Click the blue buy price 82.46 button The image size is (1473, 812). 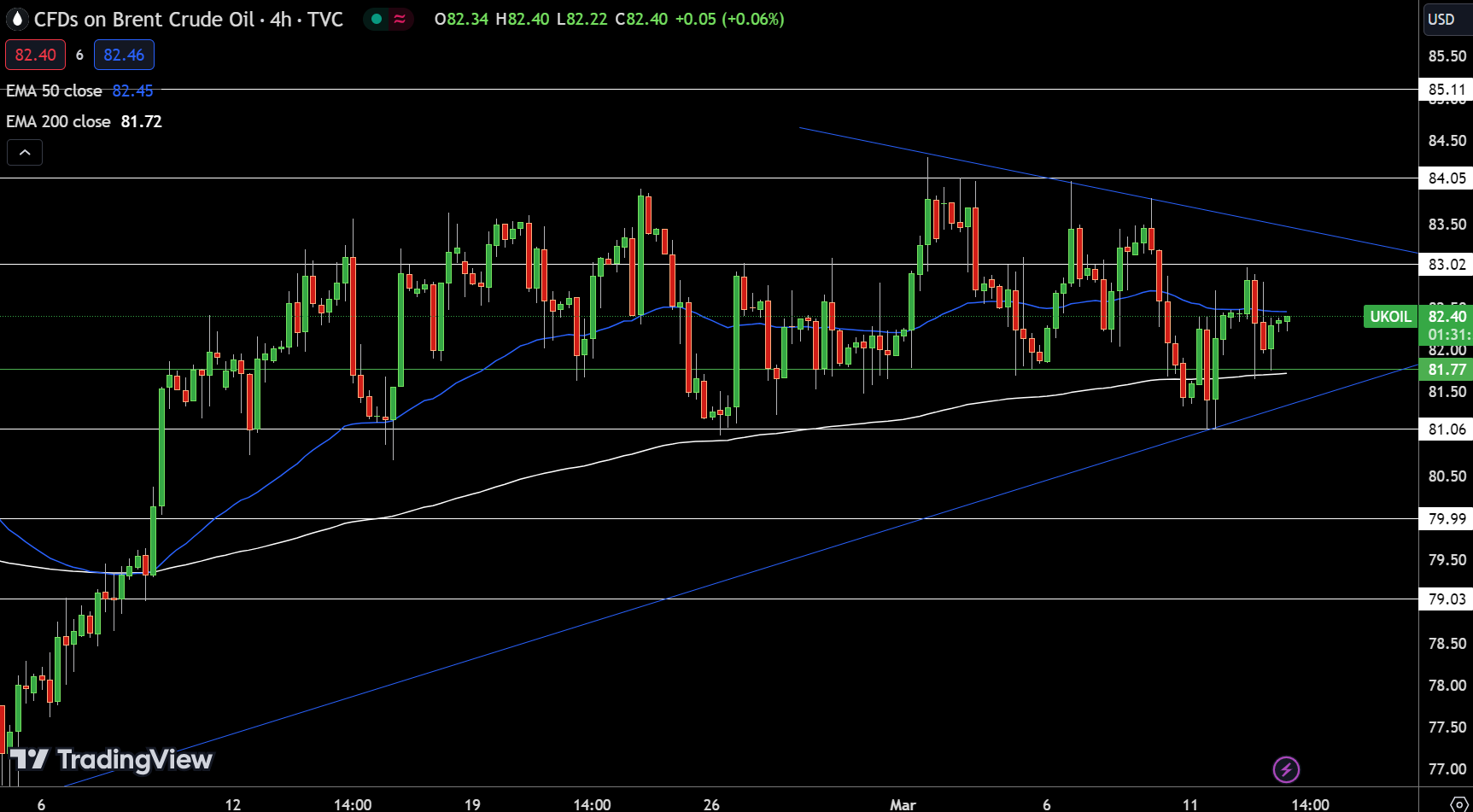124,55
